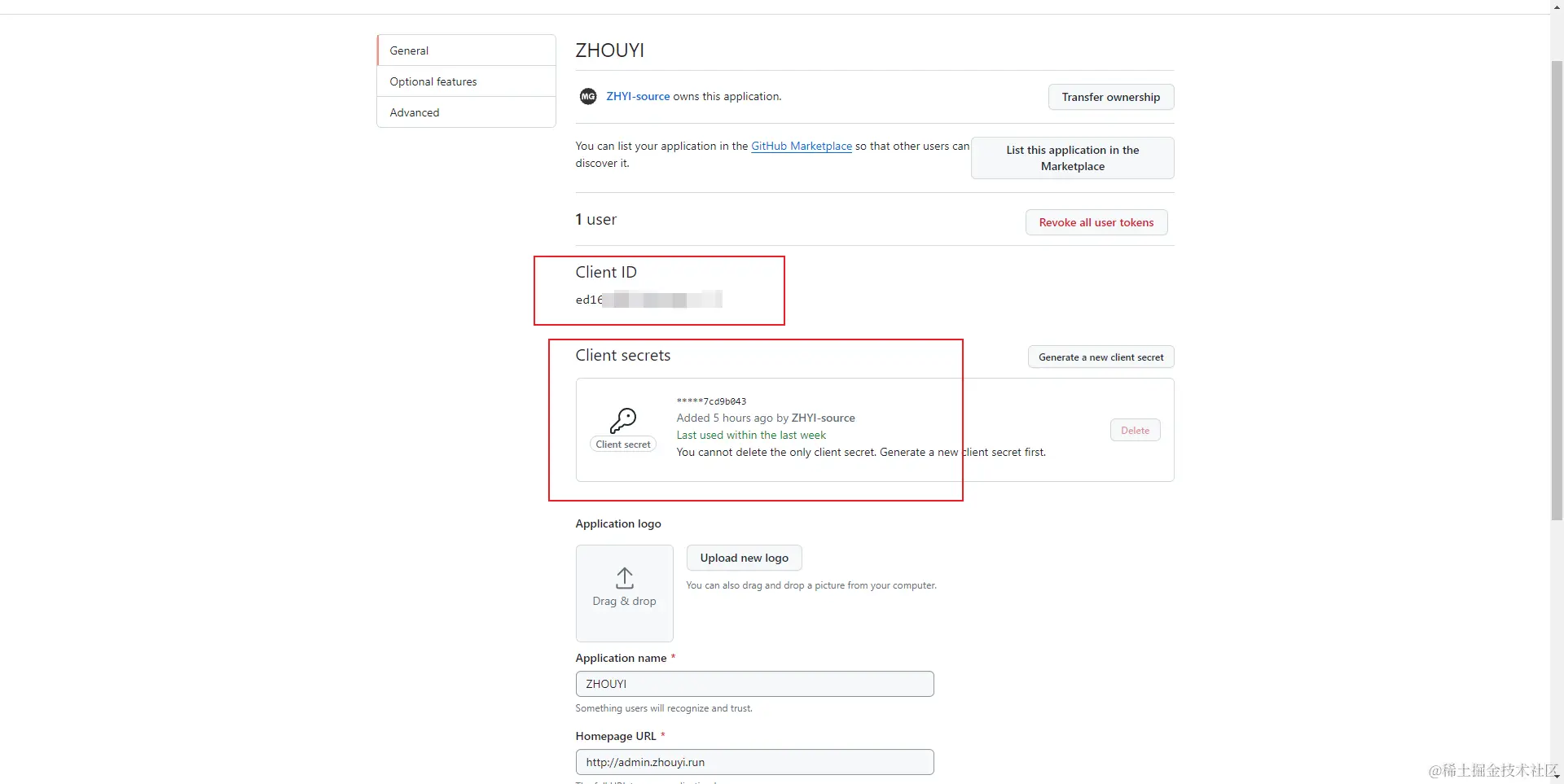Click the upload arrow icon
The image size is (1564, 784).
(x=624, y=578)
